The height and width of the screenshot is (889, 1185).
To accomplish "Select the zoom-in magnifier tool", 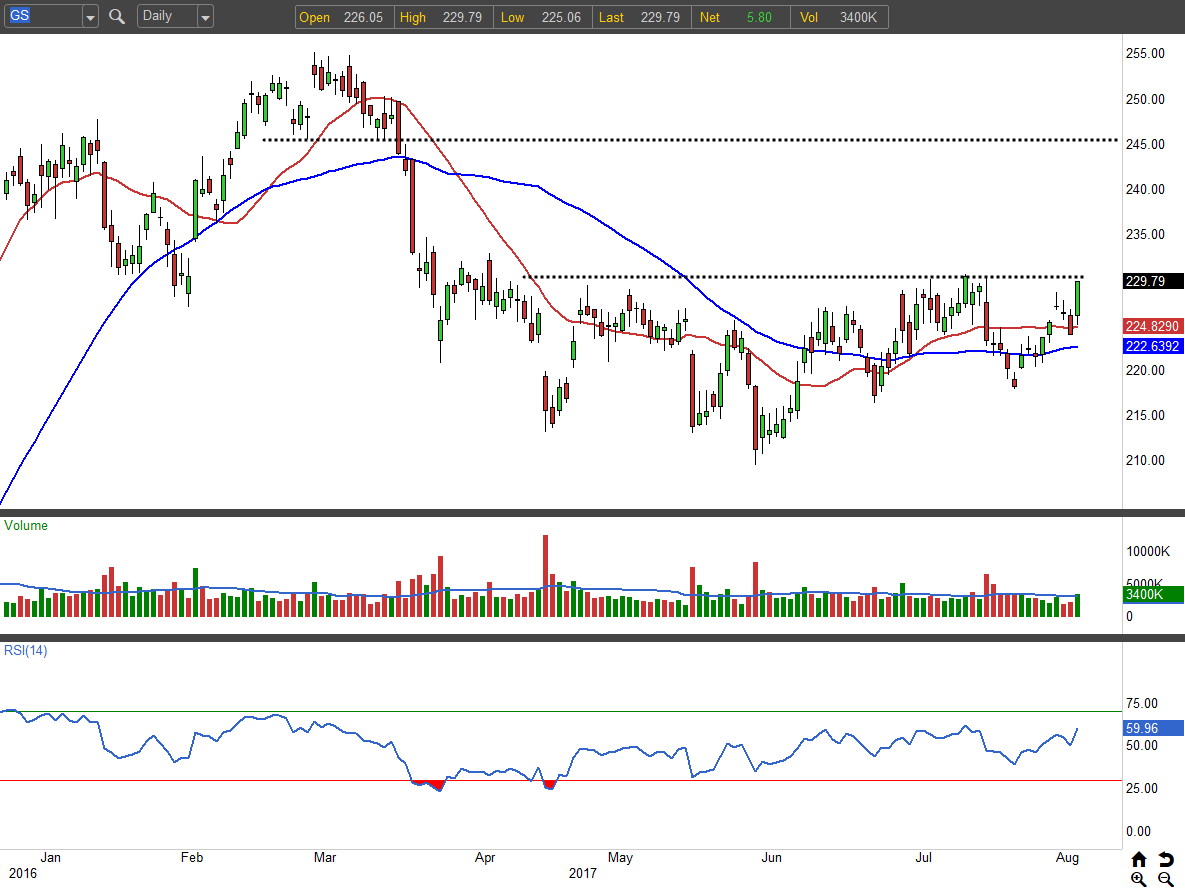I will [x=1139, y=879].
